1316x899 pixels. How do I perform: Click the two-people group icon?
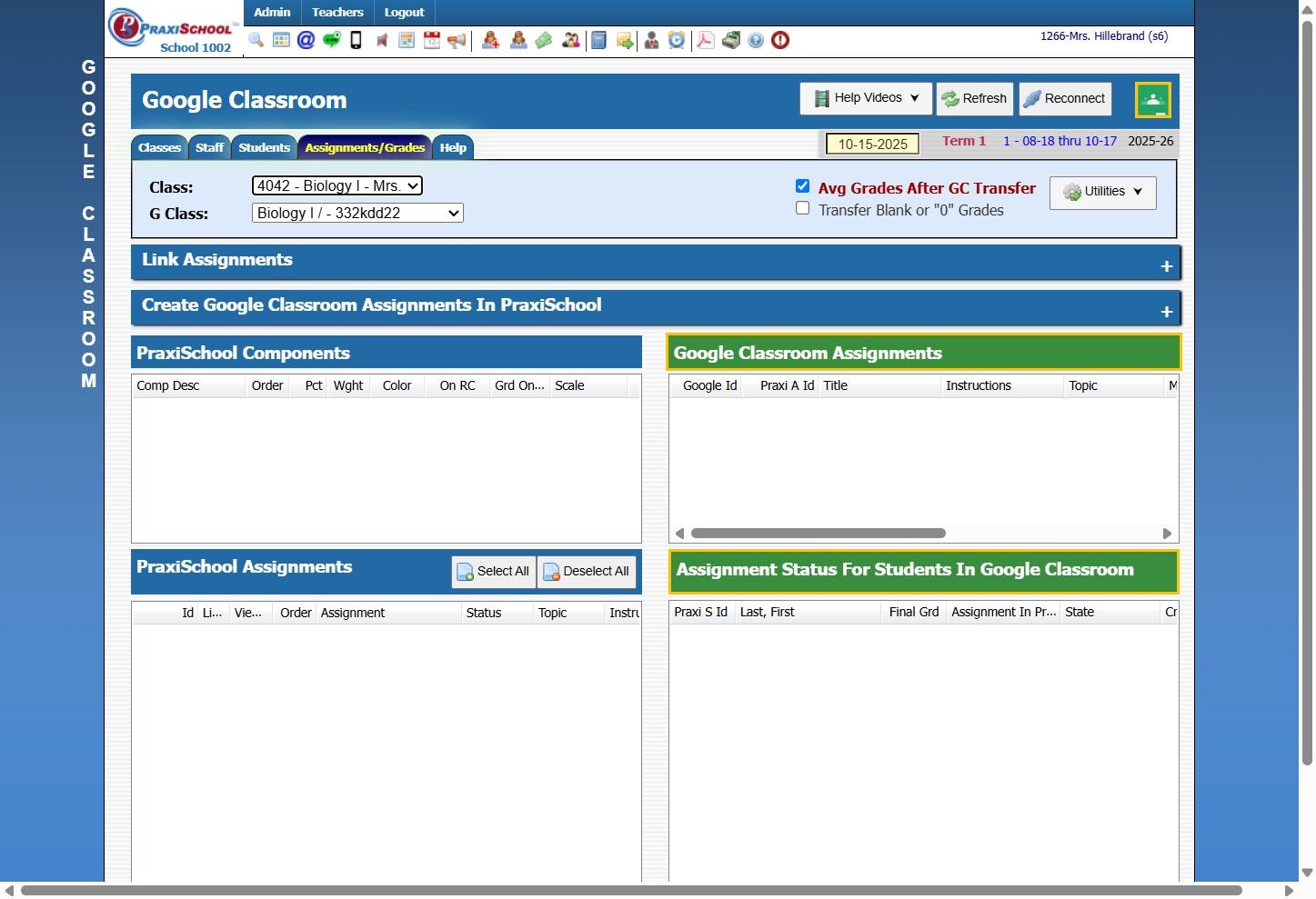tap(571, 40)
